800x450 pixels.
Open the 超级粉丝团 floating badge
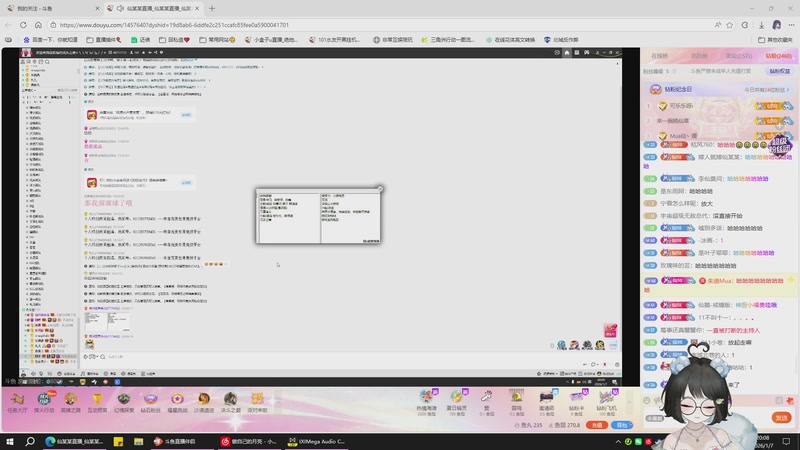(x=780, y=145)
